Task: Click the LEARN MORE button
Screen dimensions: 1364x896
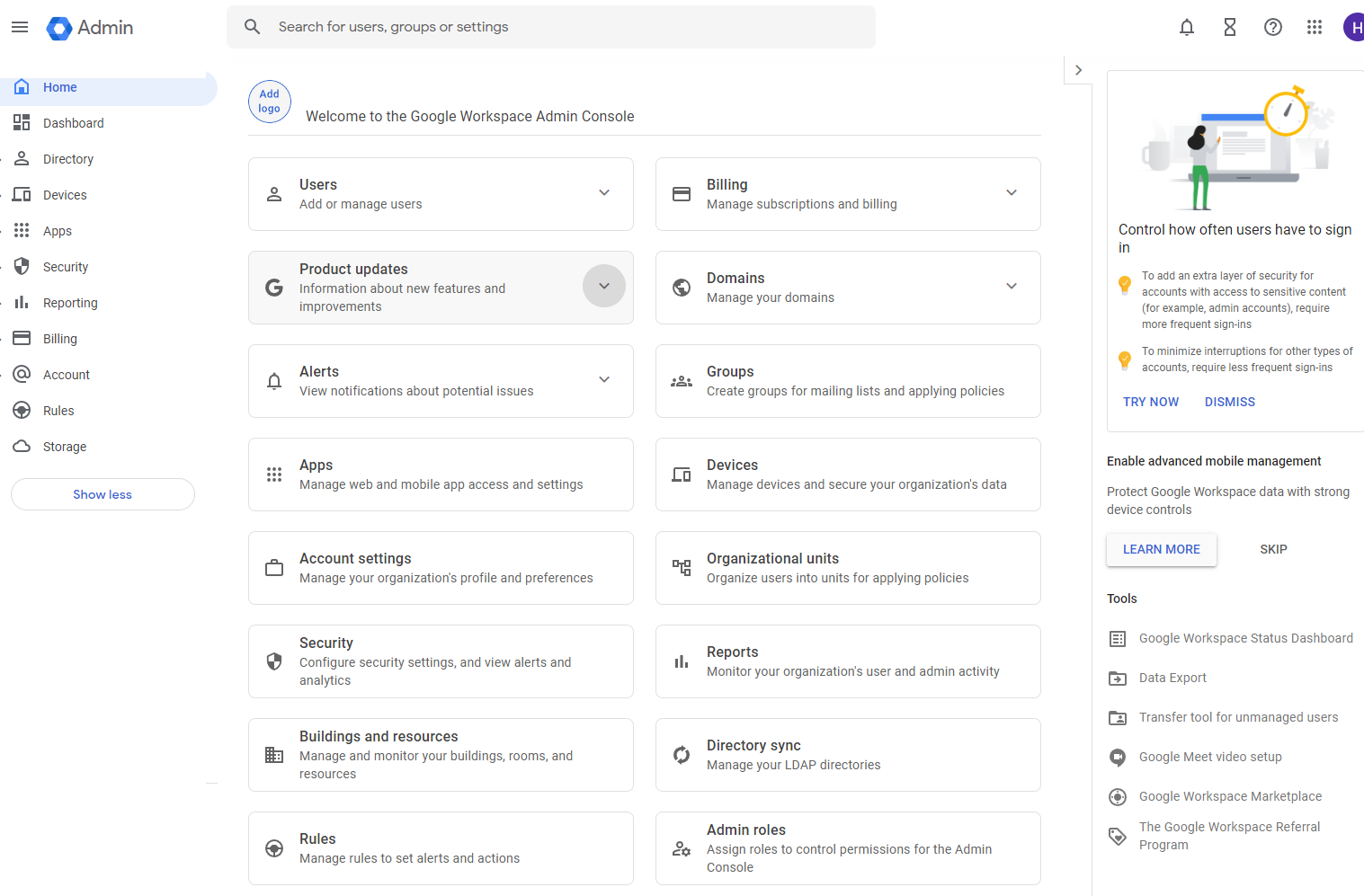Action: pos(1161,549)
